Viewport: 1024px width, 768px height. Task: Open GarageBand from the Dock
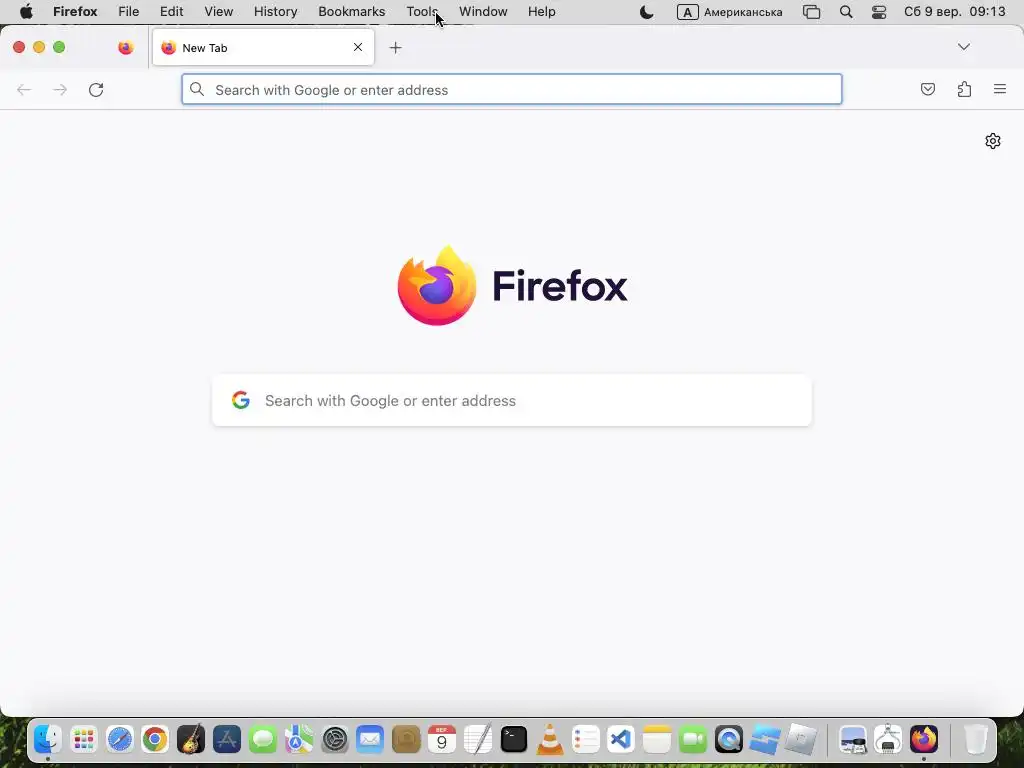[x=191, y=739]
